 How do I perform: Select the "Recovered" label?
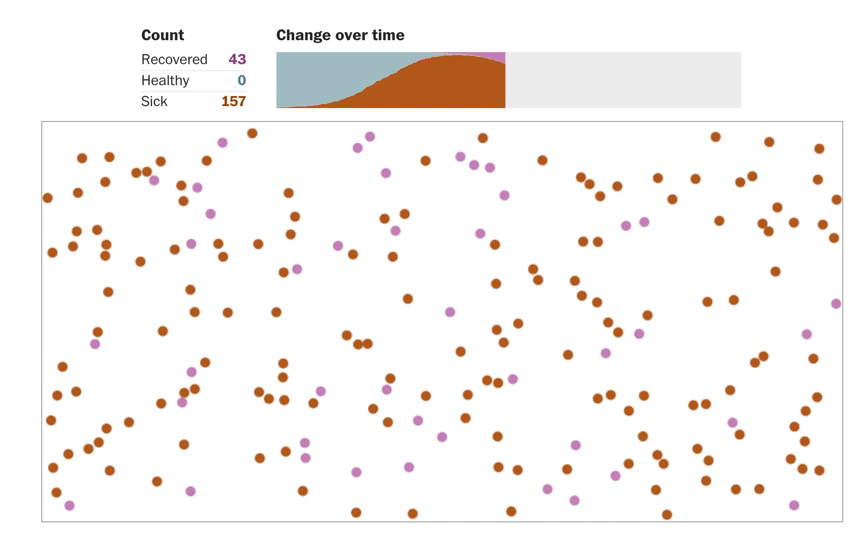(x=174, y=60)
